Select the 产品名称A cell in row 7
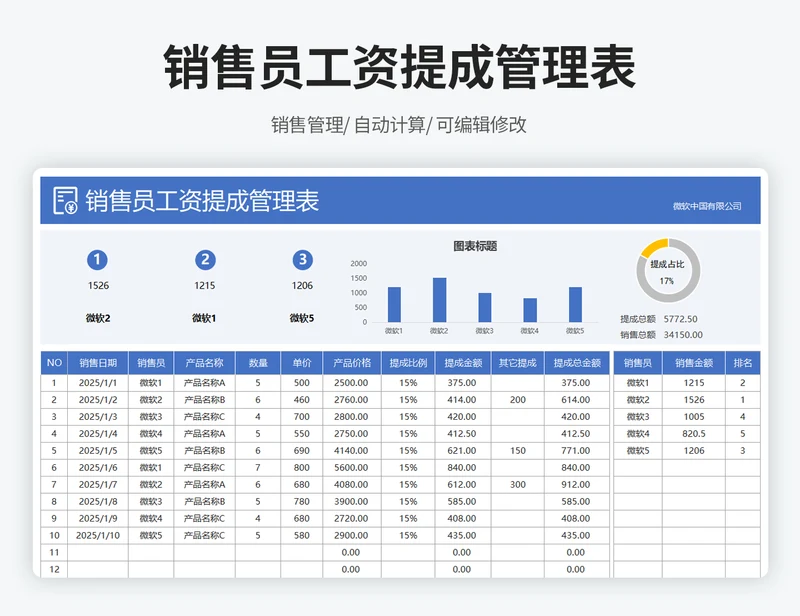800x616 pixels. (x=204, y=484)
